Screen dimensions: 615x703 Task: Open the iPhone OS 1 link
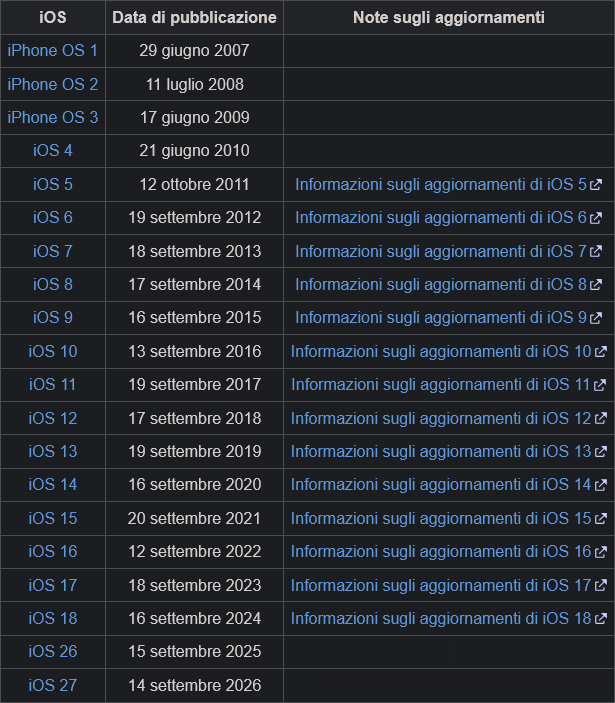[52, 51]
